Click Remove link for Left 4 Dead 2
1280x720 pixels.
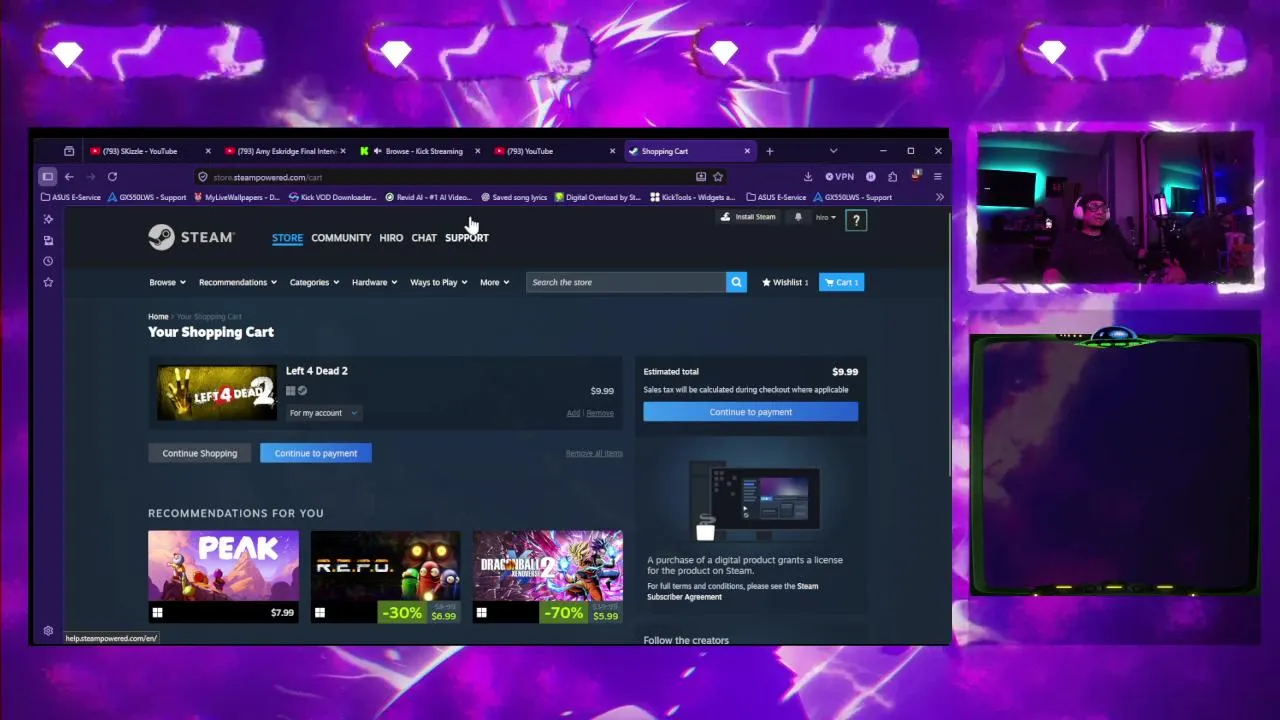(600, 413)
